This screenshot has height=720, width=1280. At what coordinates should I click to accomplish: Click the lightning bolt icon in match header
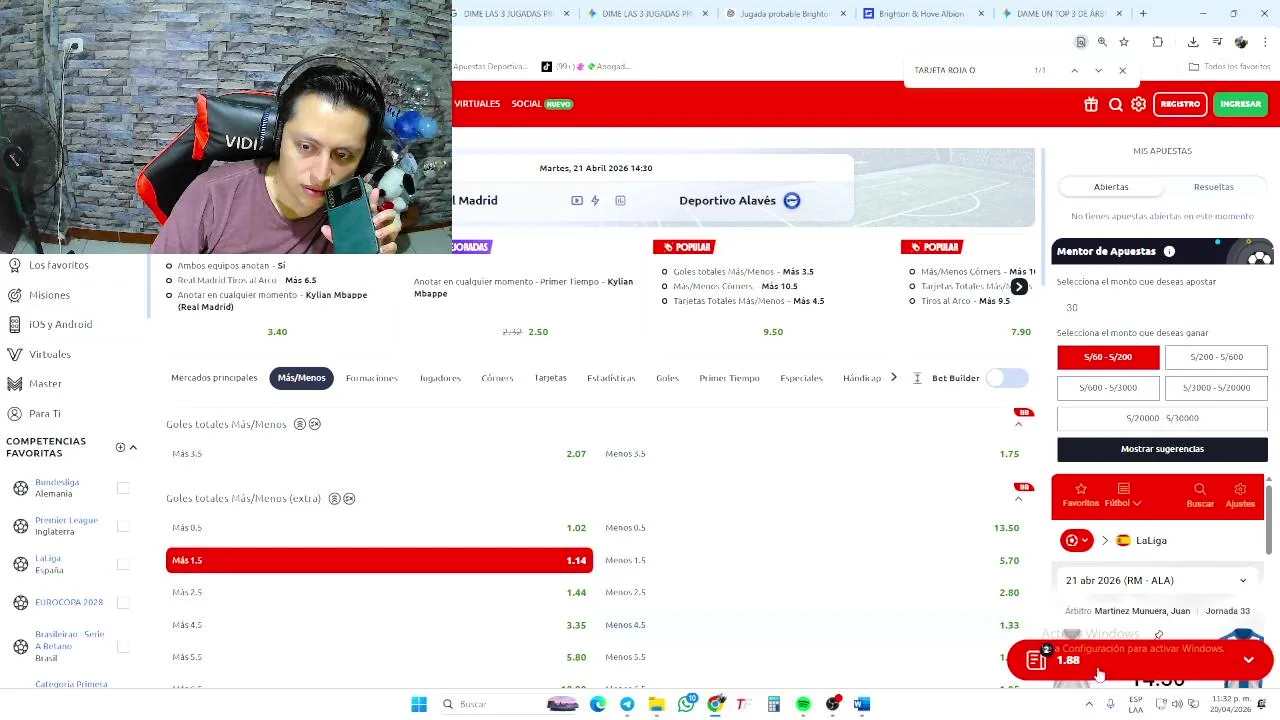point(595,201)
